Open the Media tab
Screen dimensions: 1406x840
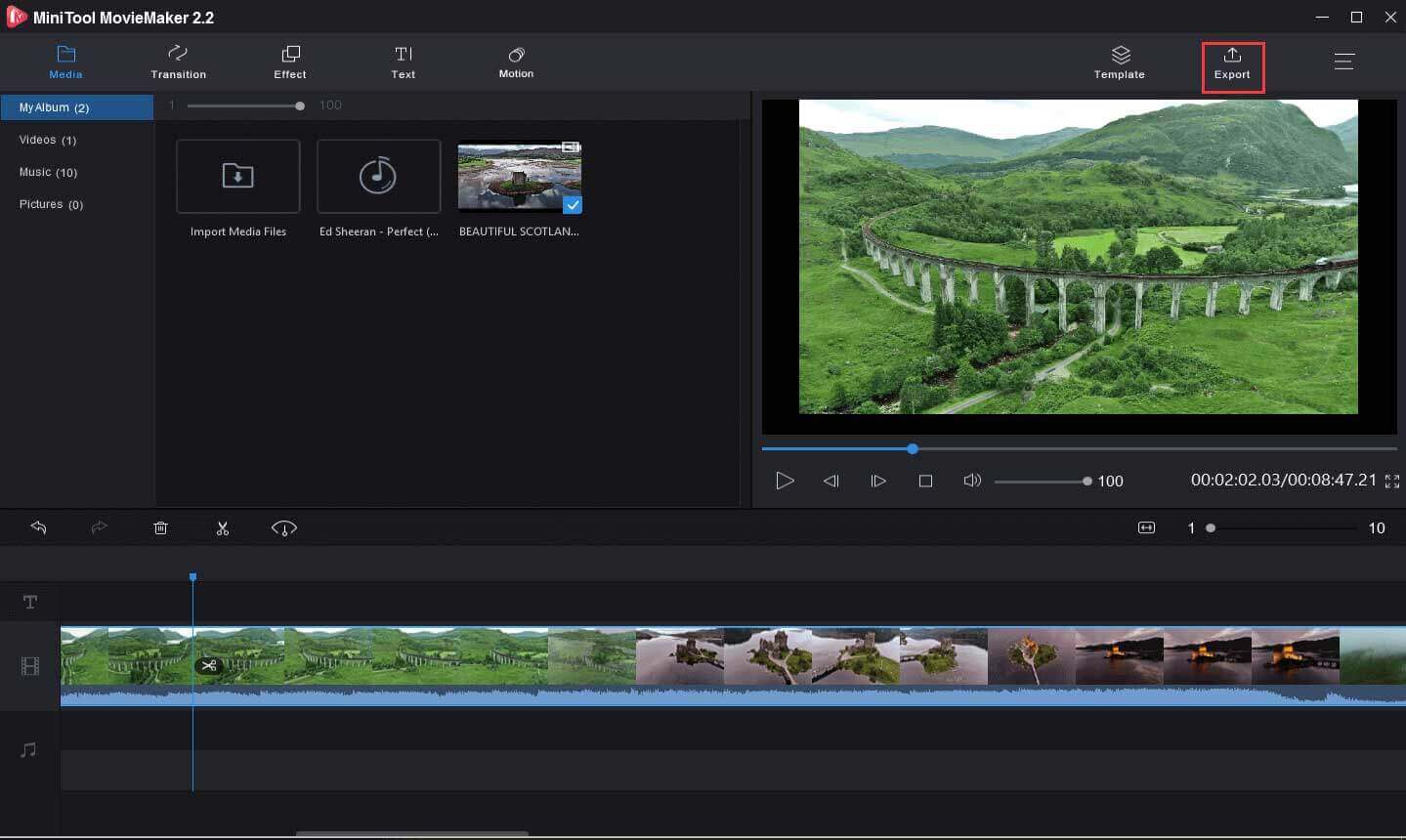[65, 63]
